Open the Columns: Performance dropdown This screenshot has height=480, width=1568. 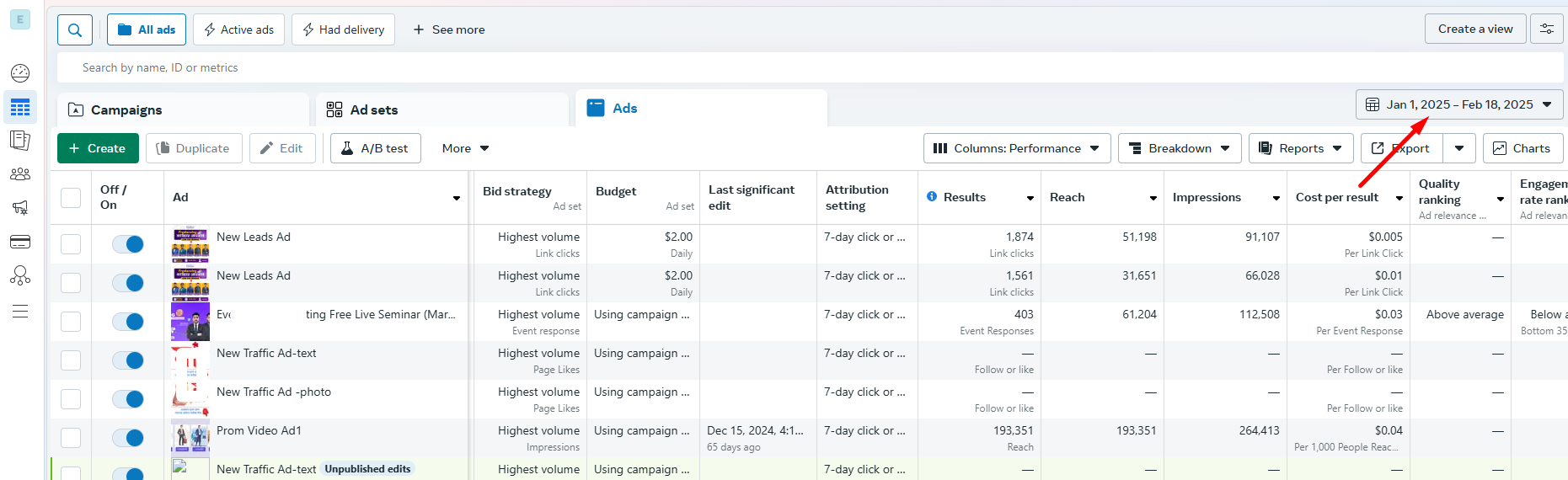[x=1016, y=148]
